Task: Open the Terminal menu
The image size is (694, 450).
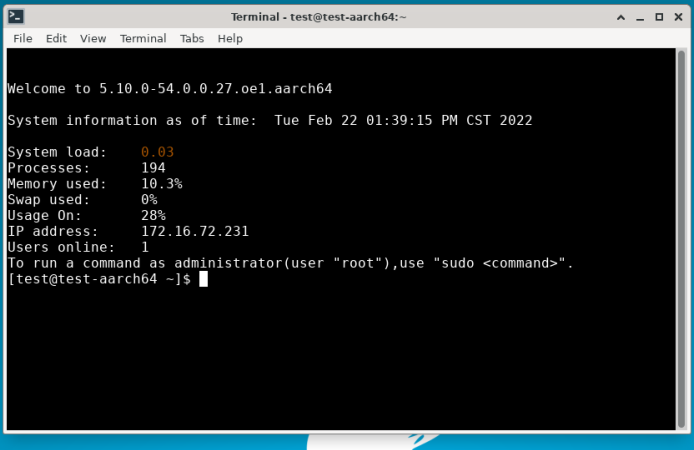Action: (143, 38)
